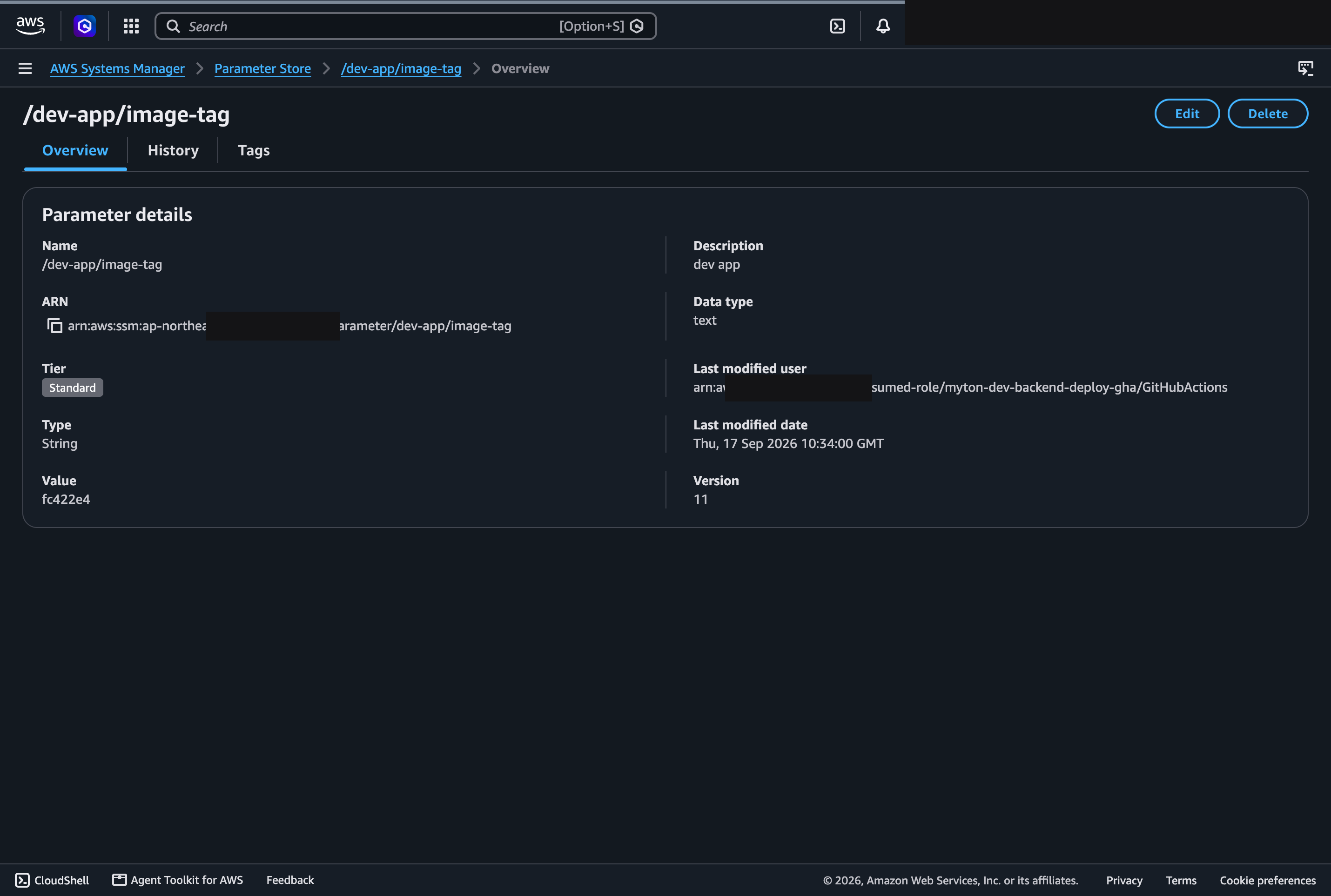Click the 'Parameter details' heading
The height and width of the screenshot is (896, 1331).
tap(117, 215)
